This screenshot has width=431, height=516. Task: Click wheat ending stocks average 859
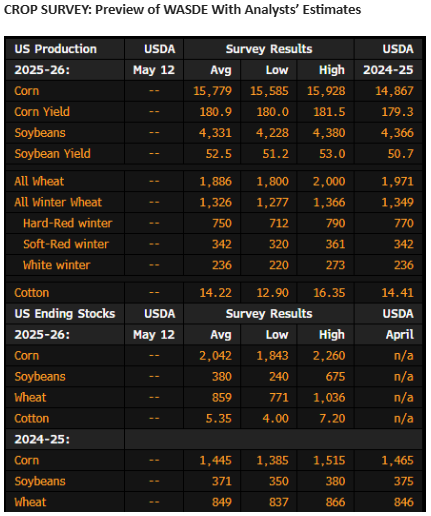pos(222,397)
